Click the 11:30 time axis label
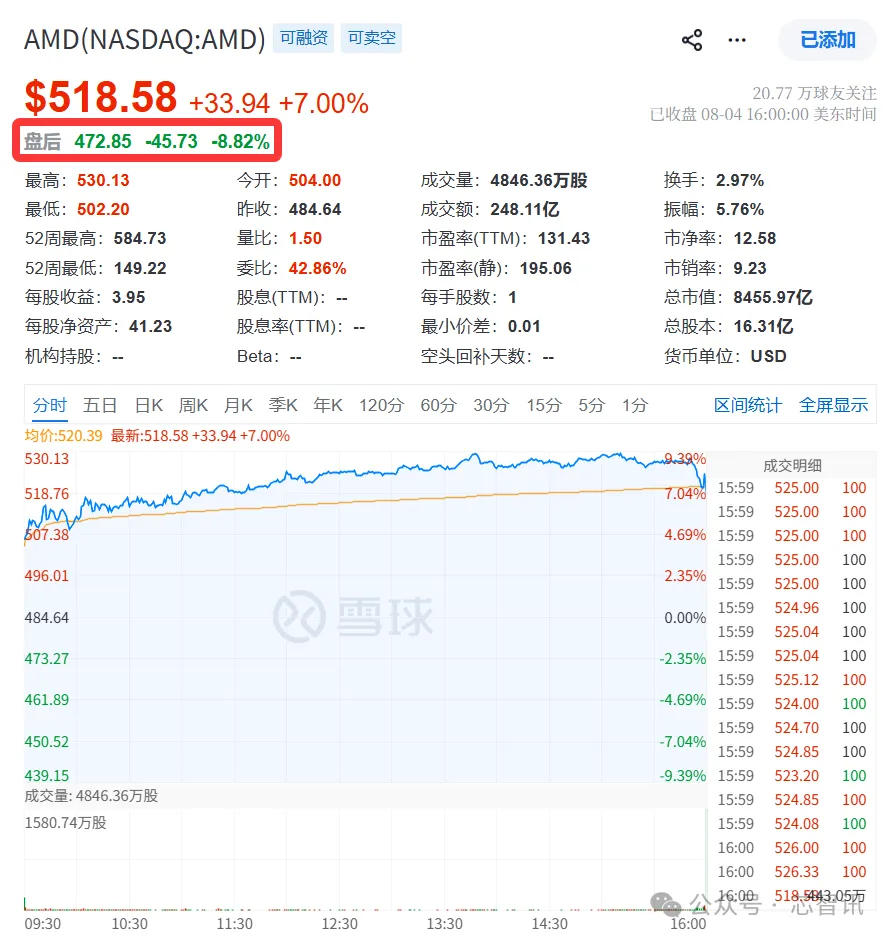This screenshot has height=940, width=892. point(234,924)
